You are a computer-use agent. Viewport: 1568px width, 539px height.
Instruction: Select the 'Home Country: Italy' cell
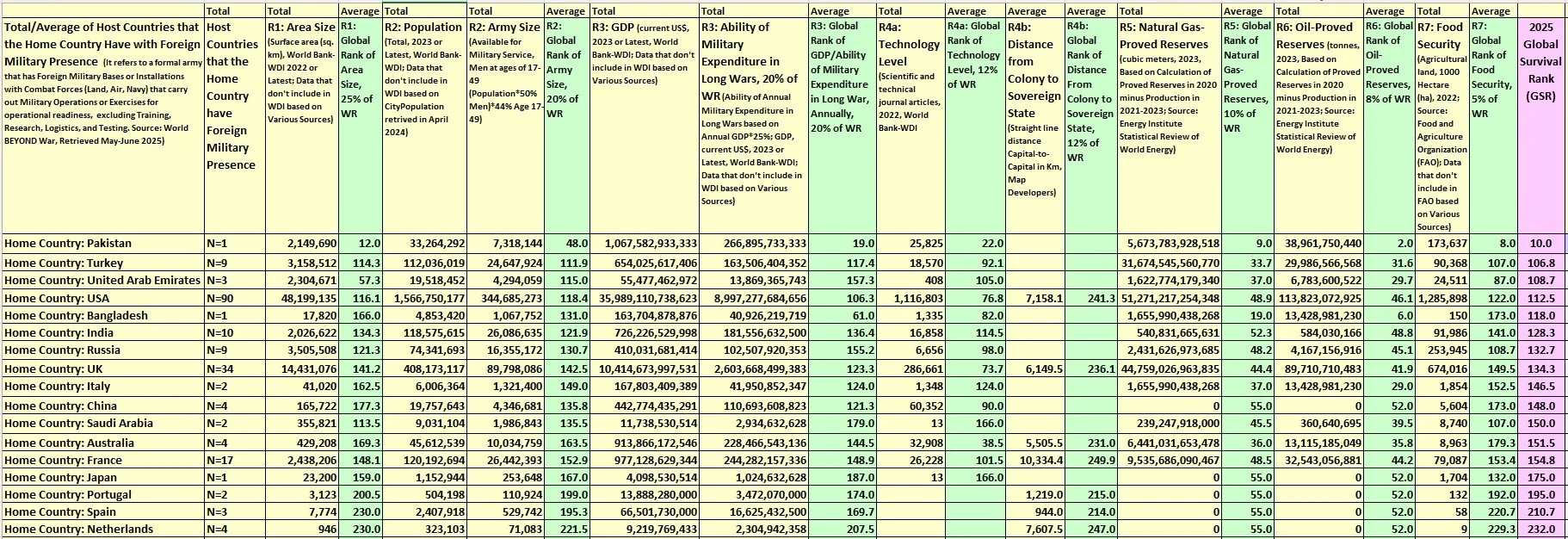coord(102,387)
